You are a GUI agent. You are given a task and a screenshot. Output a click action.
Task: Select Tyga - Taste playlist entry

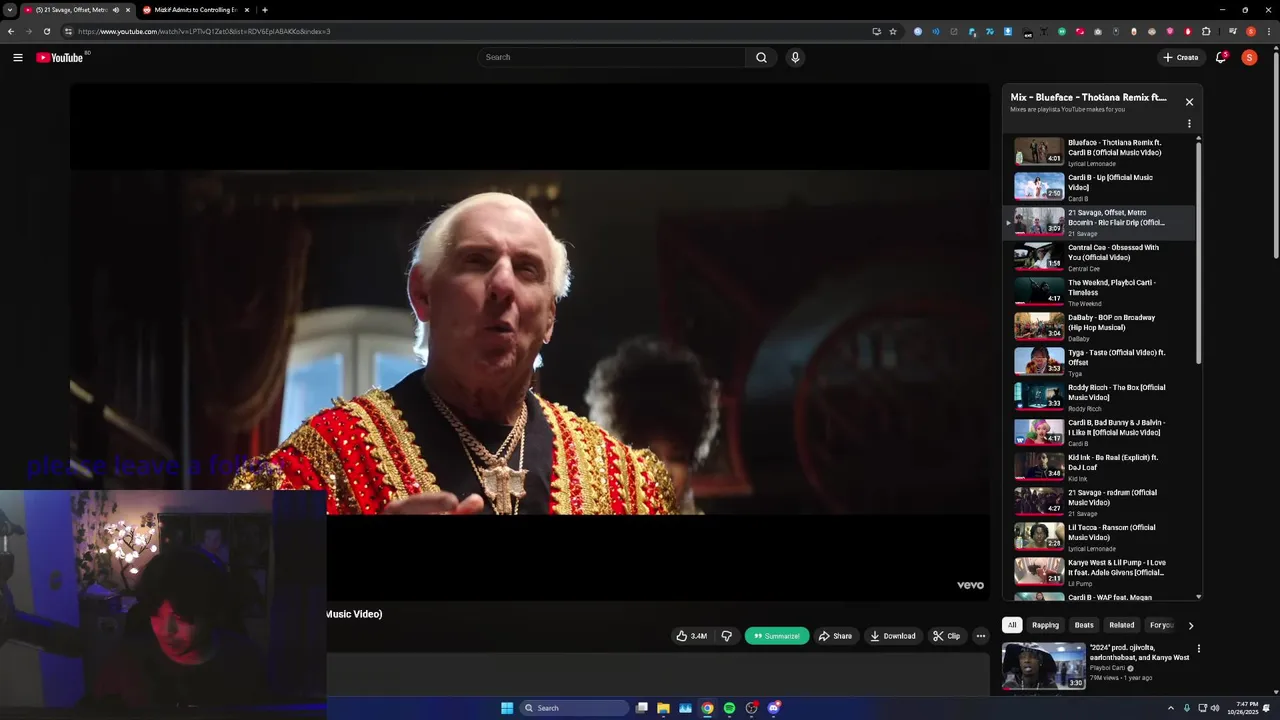(1099, 362)
